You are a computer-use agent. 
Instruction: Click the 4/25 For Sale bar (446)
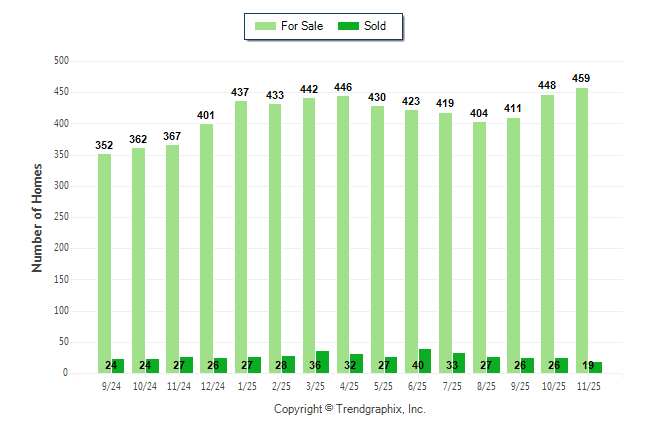(343, 234)
